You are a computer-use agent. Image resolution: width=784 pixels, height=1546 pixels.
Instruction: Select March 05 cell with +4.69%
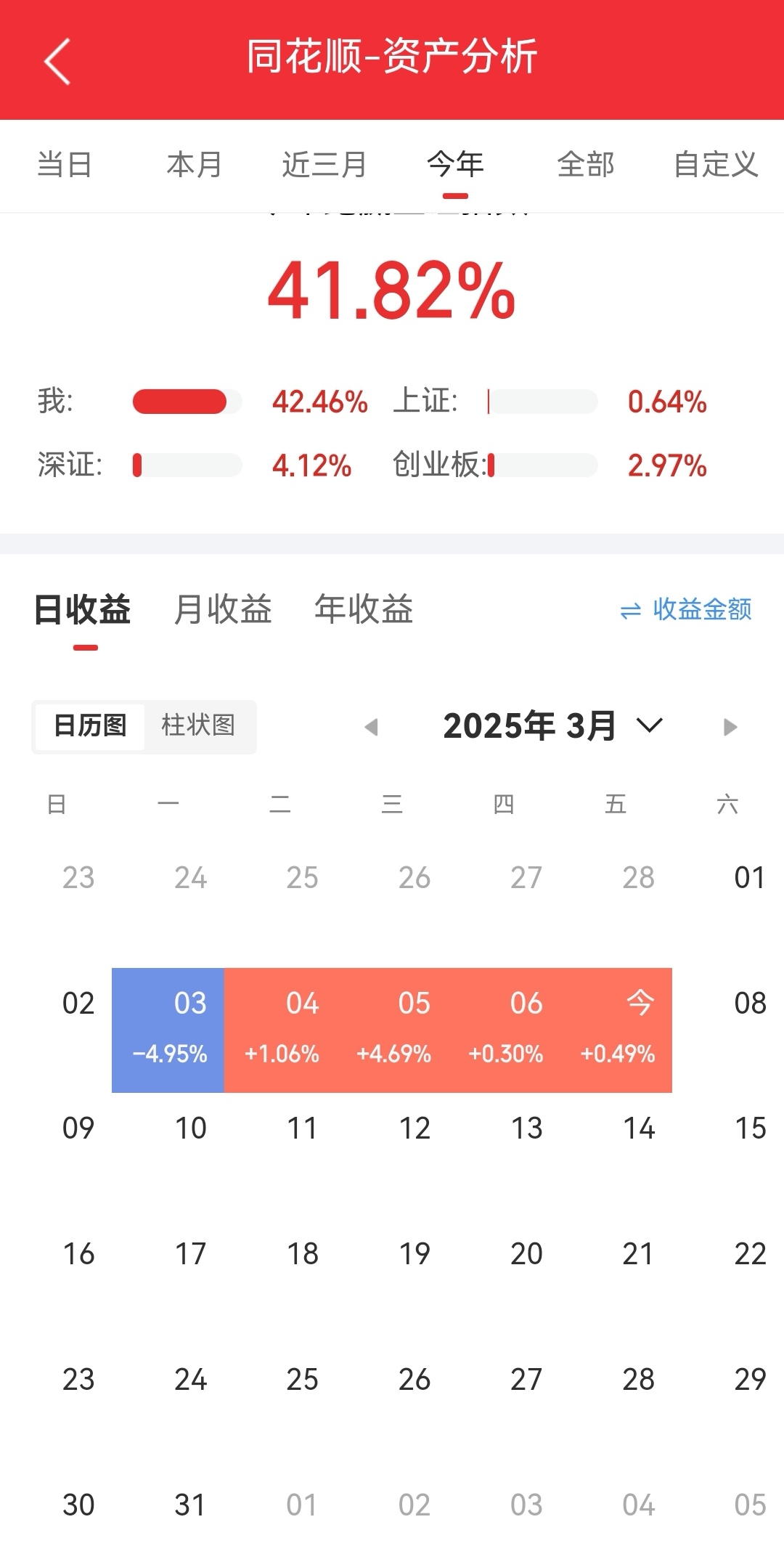click(393, 1030)
